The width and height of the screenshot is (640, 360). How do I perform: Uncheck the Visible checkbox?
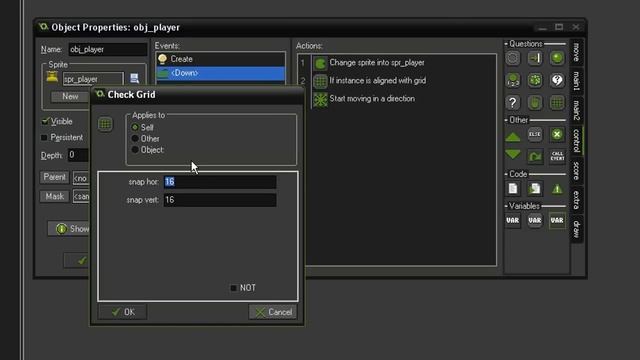pyautogui.click(x=45, y=121)
